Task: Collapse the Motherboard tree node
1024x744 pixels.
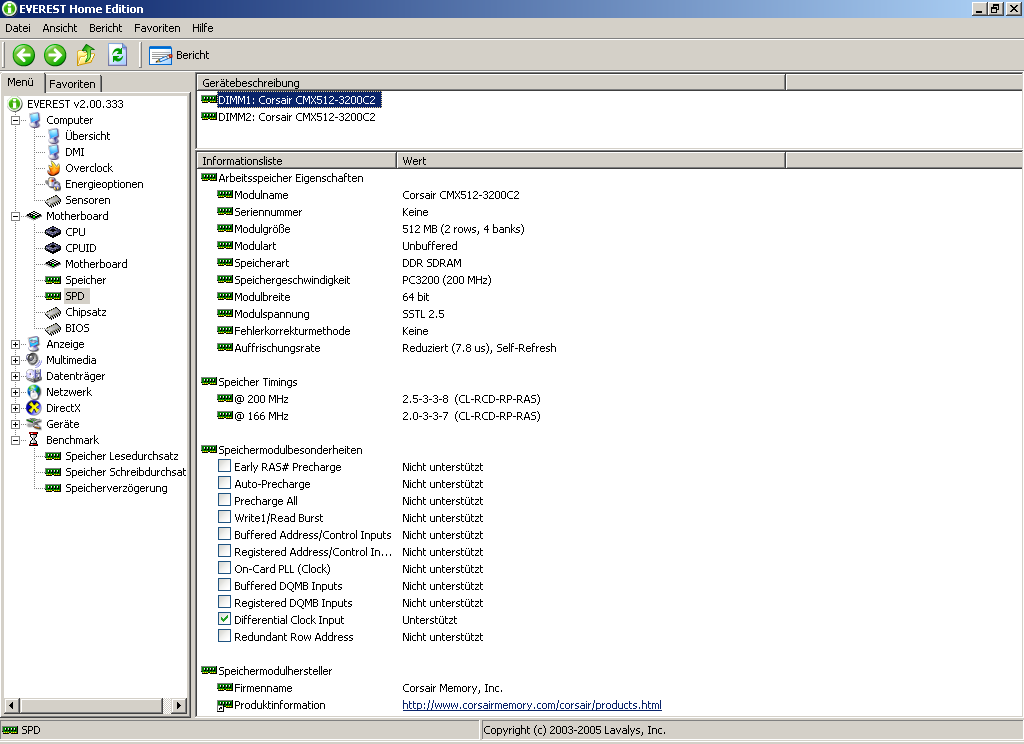Action: tap(16, 216)
